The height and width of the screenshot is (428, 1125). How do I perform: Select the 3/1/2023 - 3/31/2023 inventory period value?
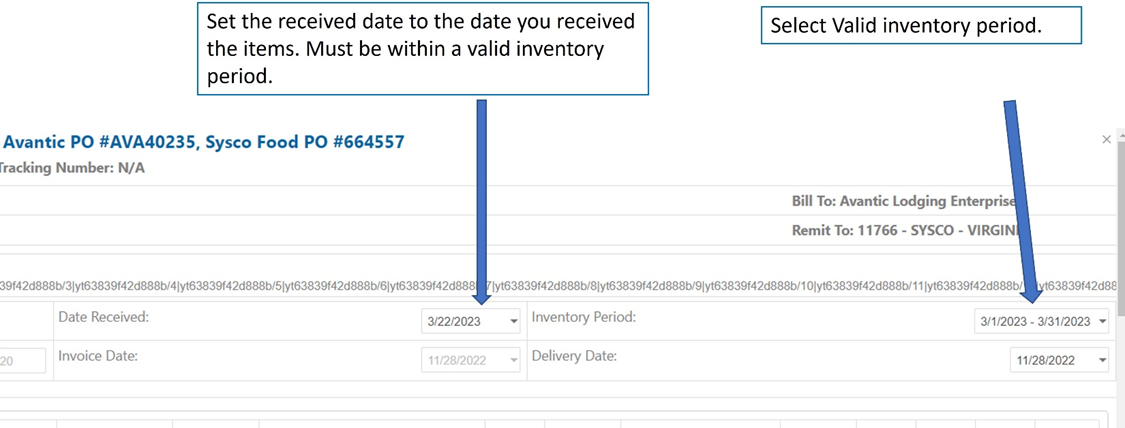(x=1034, y=322)
